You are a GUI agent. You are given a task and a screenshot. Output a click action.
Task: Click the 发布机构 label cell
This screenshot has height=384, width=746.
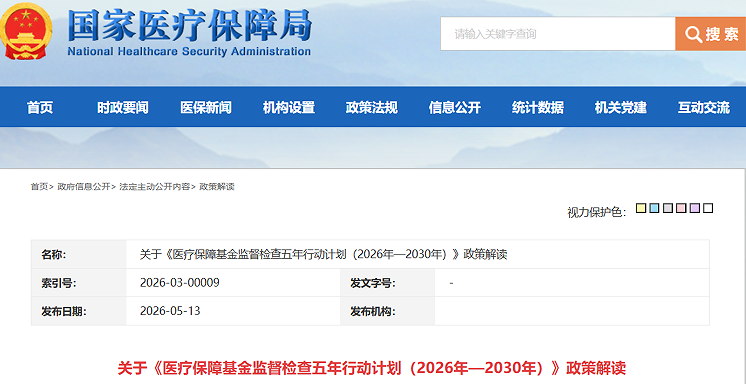tap(387, 311)
